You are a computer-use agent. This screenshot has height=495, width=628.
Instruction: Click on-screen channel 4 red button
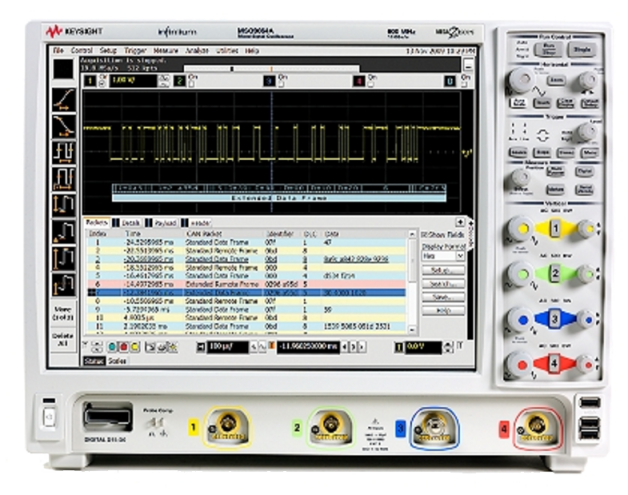pyautogui.click(x=359, y=81)
